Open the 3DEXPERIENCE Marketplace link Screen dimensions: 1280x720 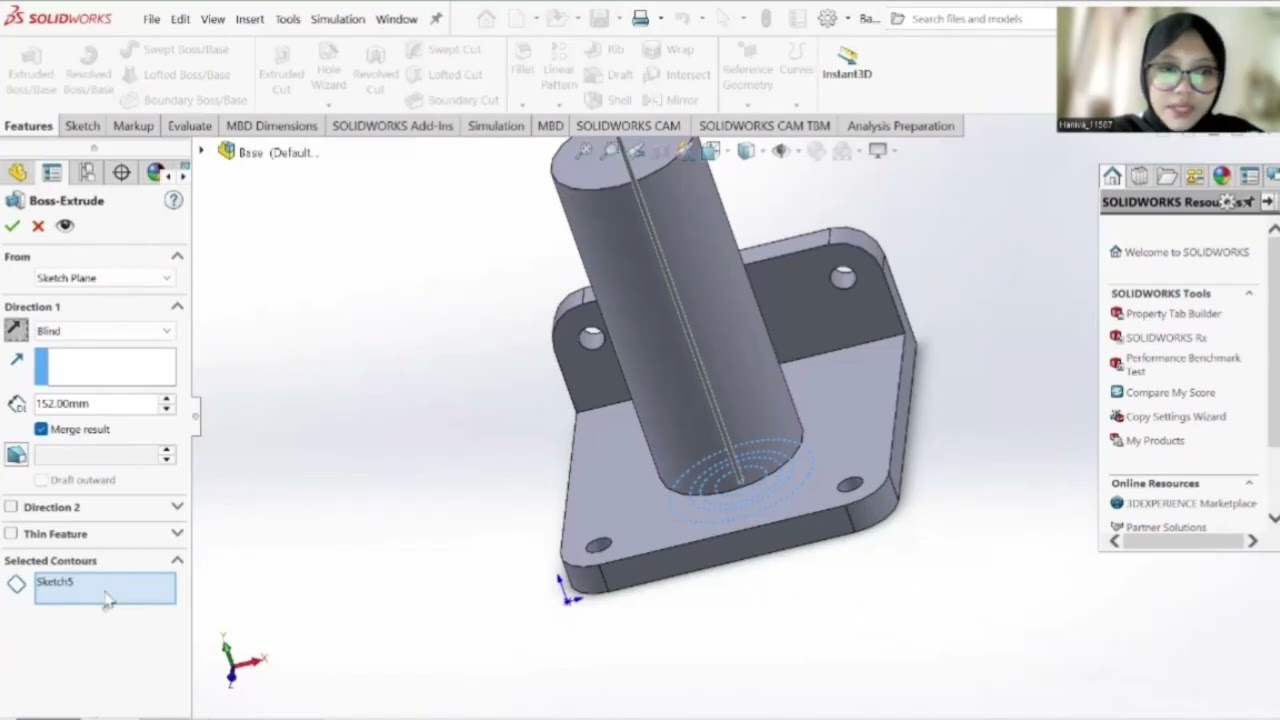coord(1183,503)
